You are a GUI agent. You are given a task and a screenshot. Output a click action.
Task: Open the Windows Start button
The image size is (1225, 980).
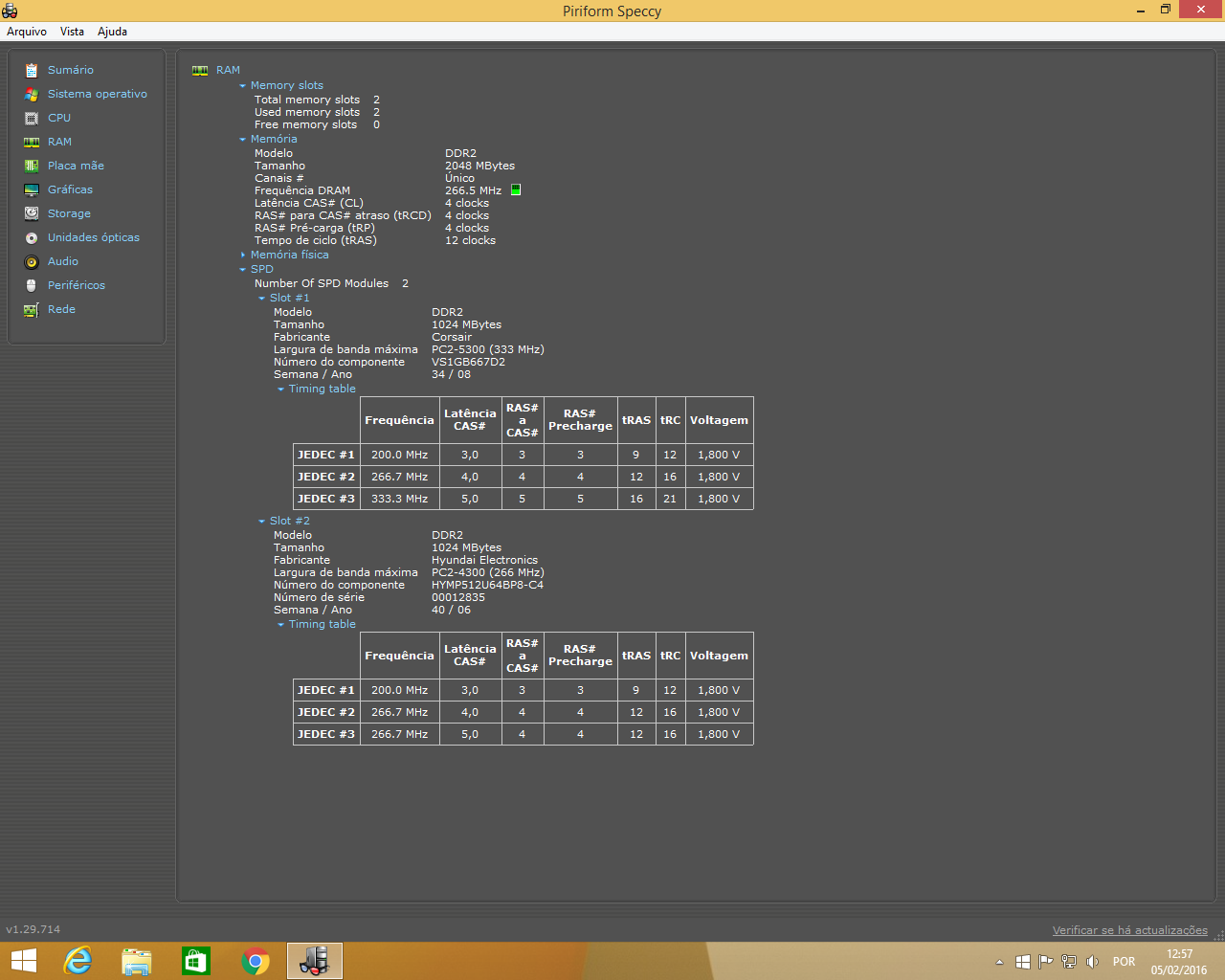(x=23, y=961)
